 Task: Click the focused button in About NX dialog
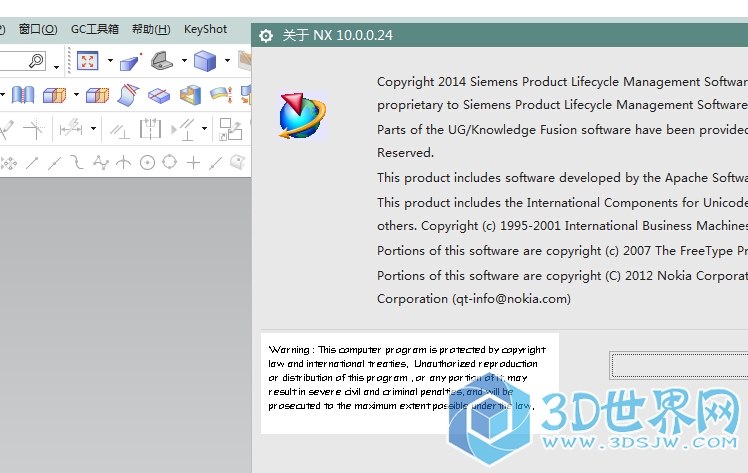tap(679, 366)
